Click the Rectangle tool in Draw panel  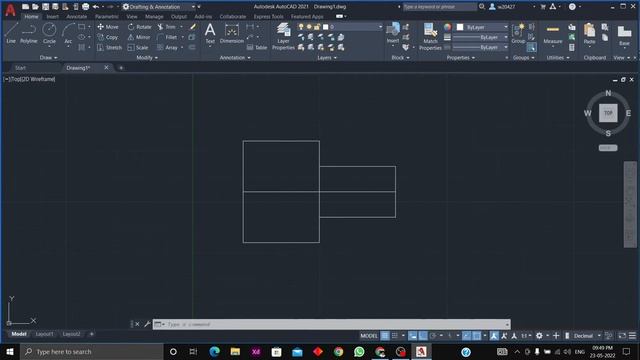tap(82, 27)
